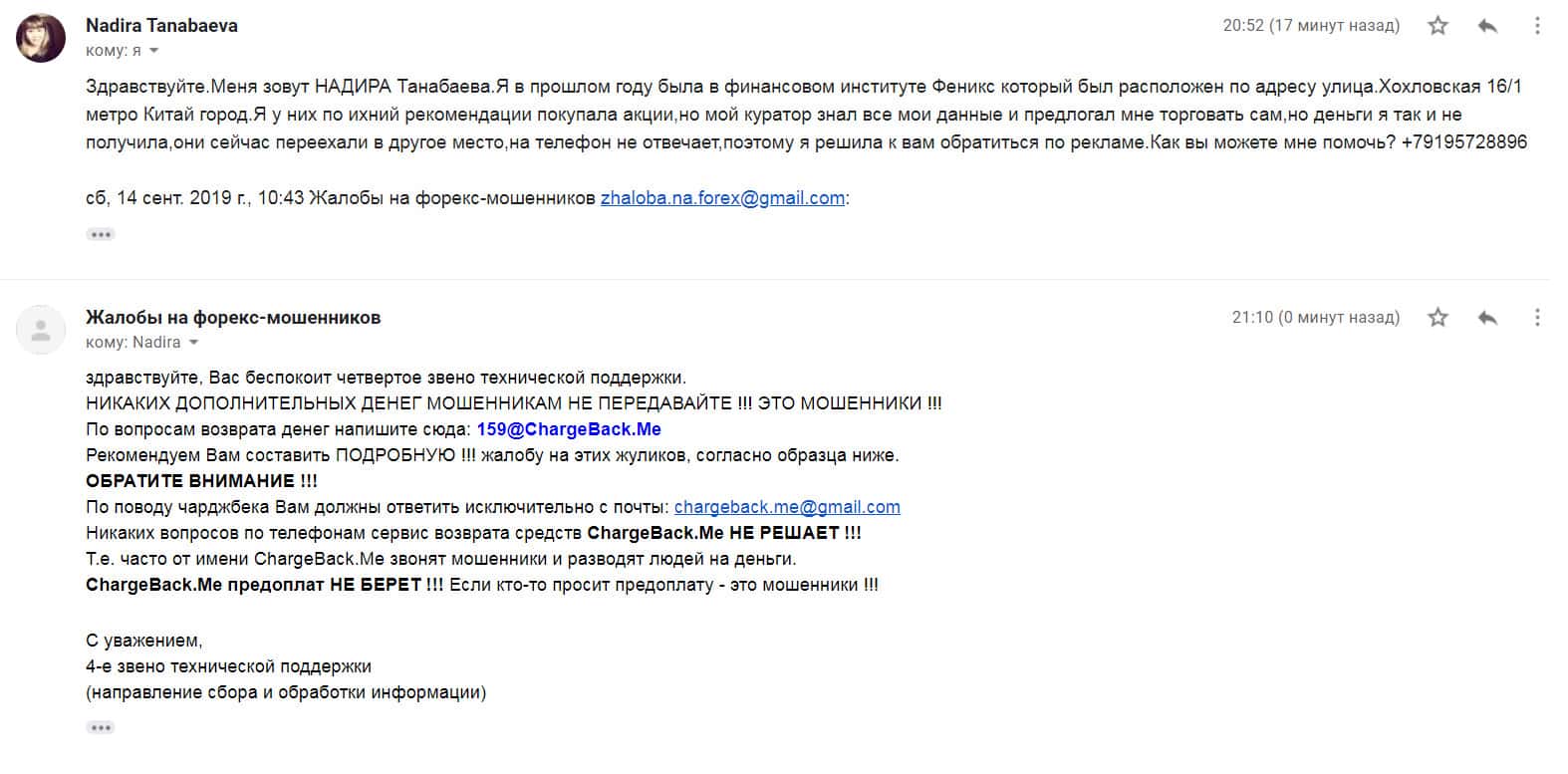The height and width of the screenshot is (774, 1568).
Task: Expand 'кому: Nadira' recipient details
Action: [x=193, y=343]
